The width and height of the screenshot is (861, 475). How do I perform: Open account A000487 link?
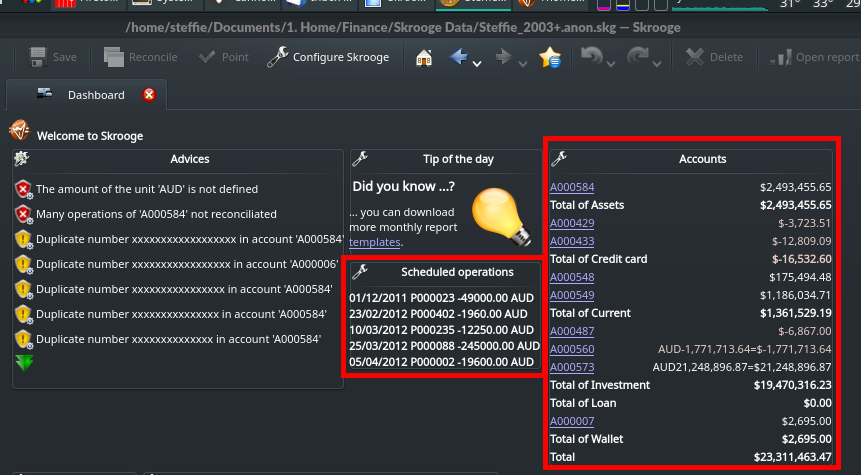pyautogui.click(x=572, y=331)
